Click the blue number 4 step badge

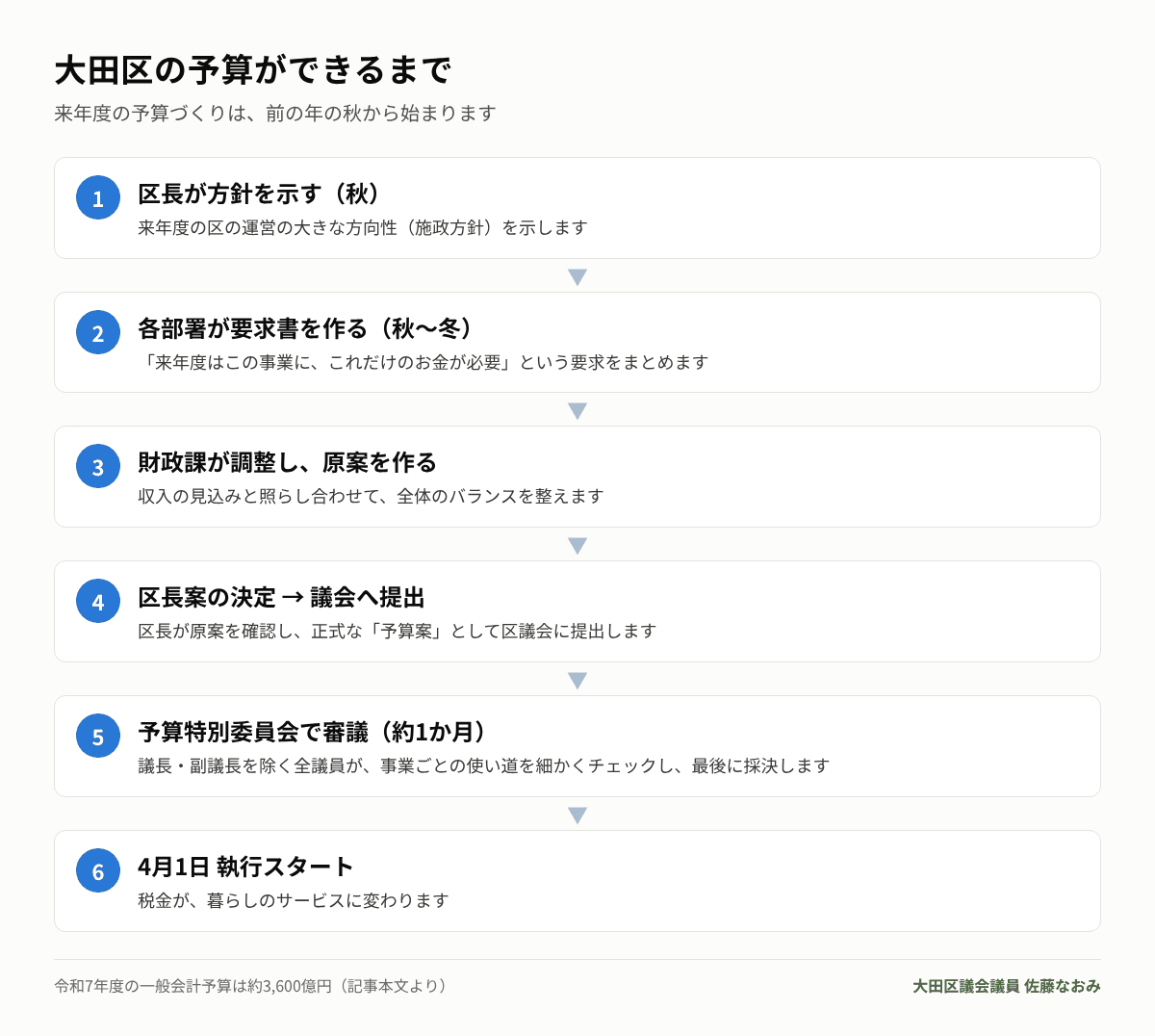coord(98,601)
